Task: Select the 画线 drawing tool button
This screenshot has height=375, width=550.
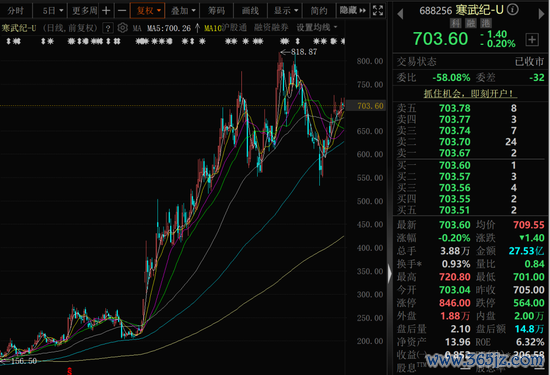Action: [x=250, y=11]
